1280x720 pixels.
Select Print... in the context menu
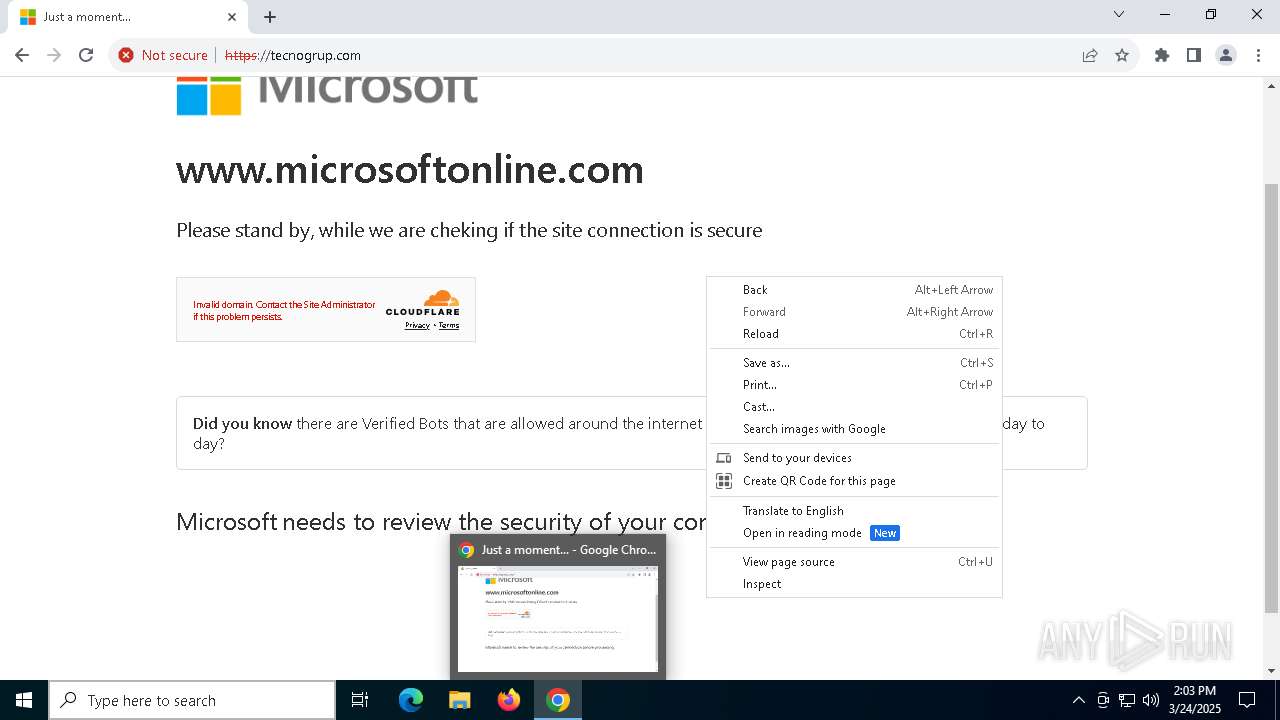[854, 385]
